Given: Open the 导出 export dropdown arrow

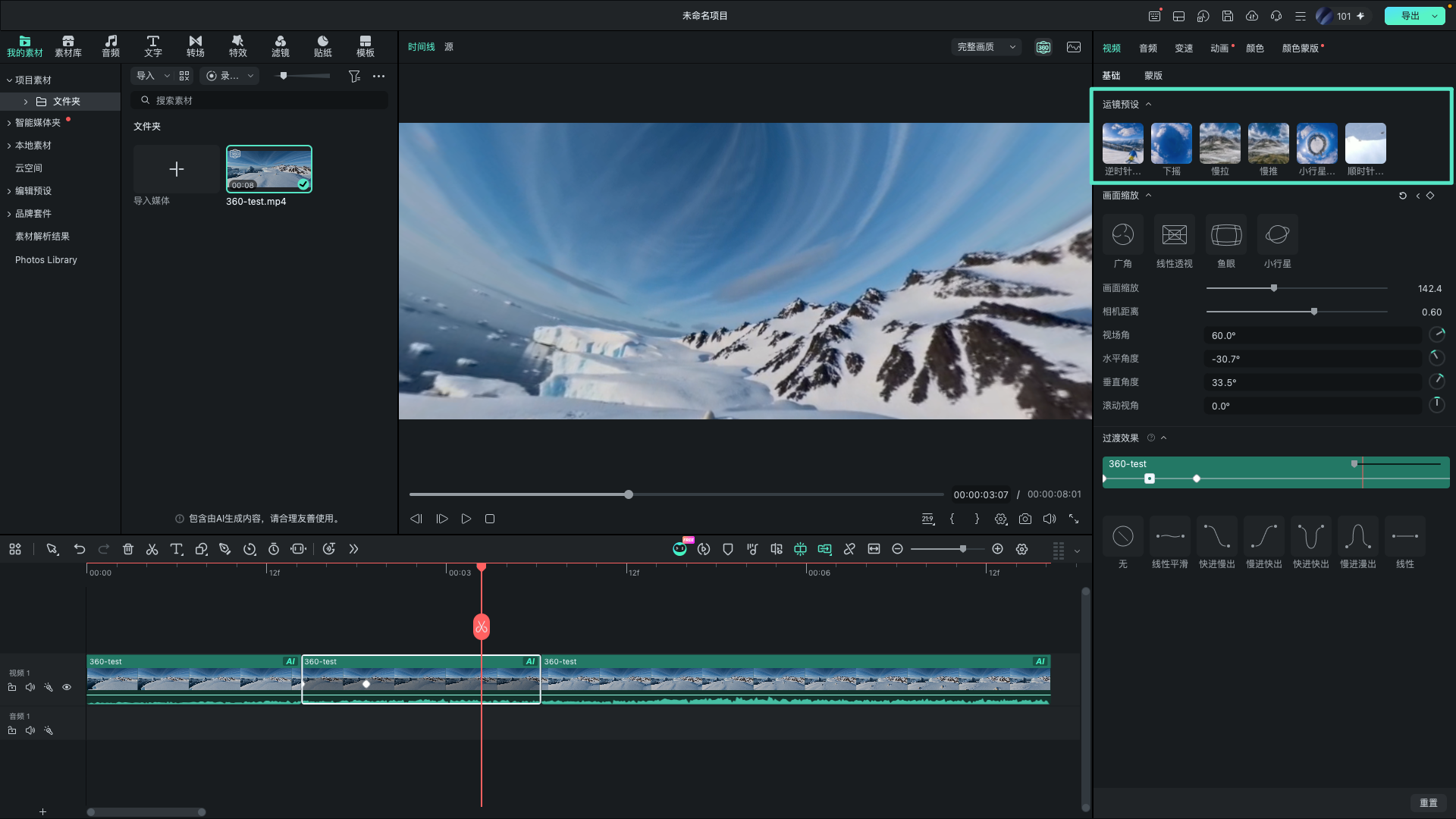Looking at the screenshot, I should 1435,16.
